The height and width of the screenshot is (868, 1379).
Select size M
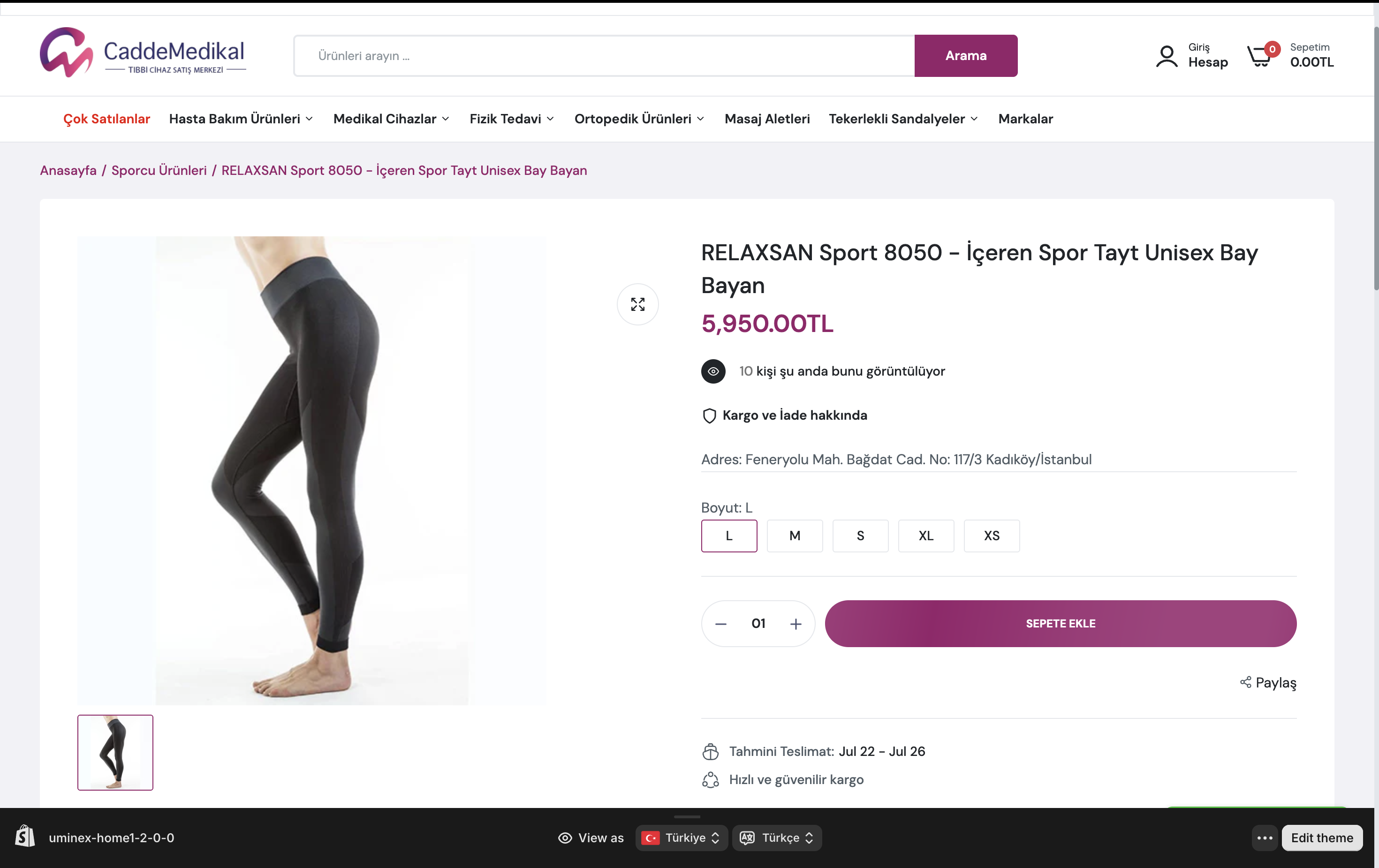(x=794, y=536)
